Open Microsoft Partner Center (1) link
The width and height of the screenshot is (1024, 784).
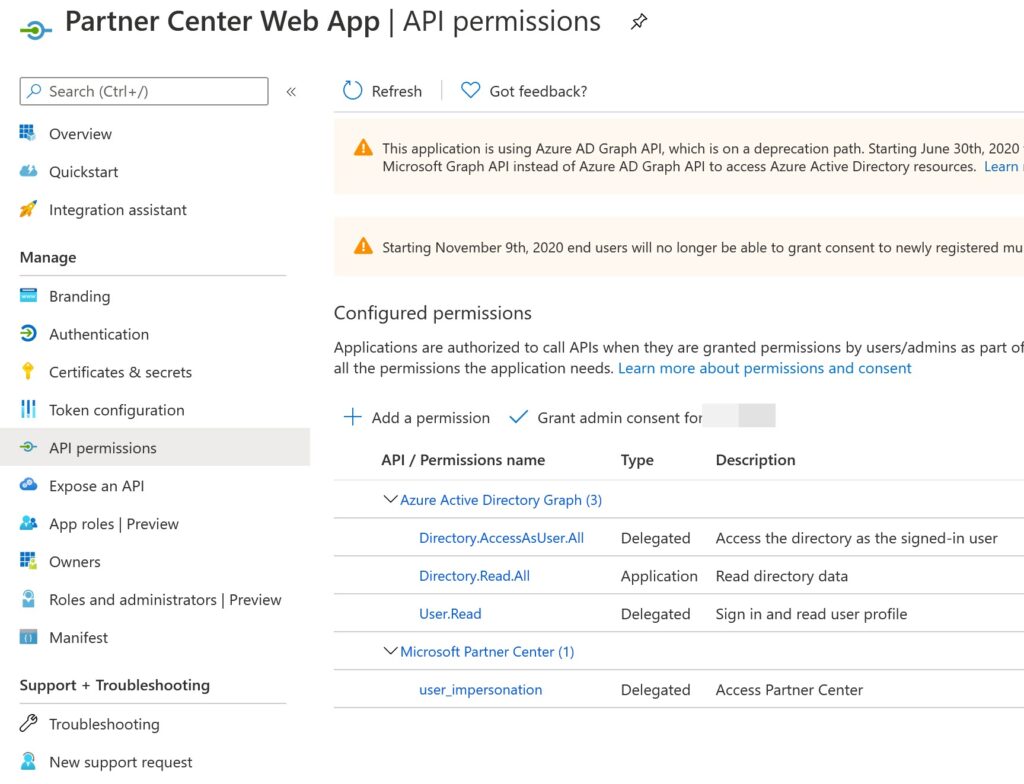487,652
